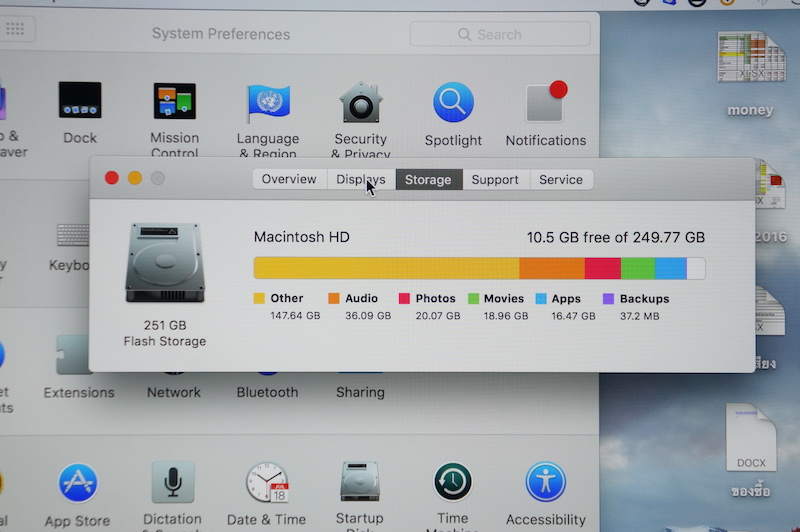Screen dimensions: 800x532
Task: Open Dictation & Speech microphone icon
Action: 173,482
